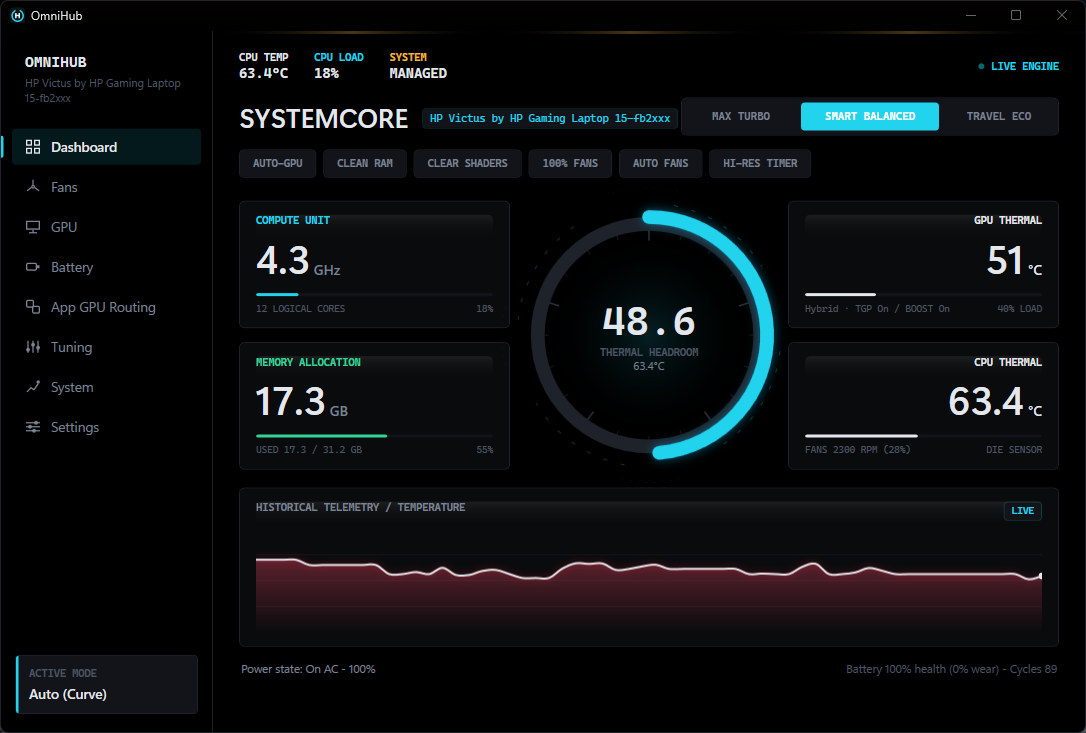The height and width of the screenshot is (733, 1086).
Task: Click the CLEAN RAM button
Action: 365,164
